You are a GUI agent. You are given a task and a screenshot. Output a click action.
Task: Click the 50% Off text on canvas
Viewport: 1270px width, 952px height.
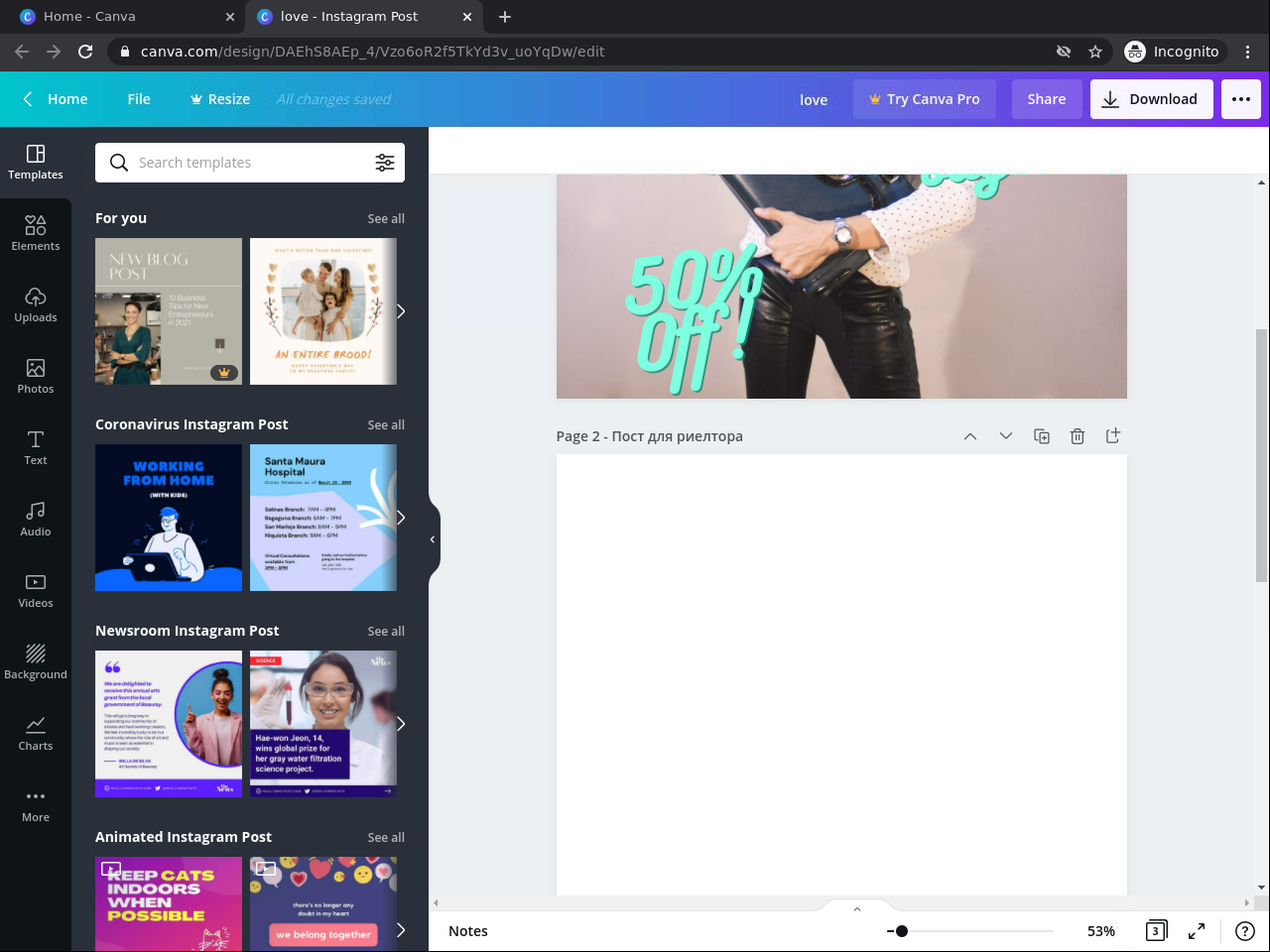[693, 317]
